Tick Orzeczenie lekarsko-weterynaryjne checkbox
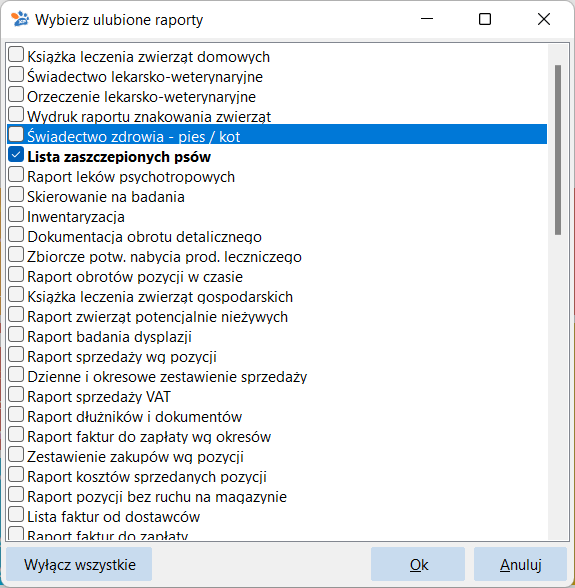 point(16,94)
